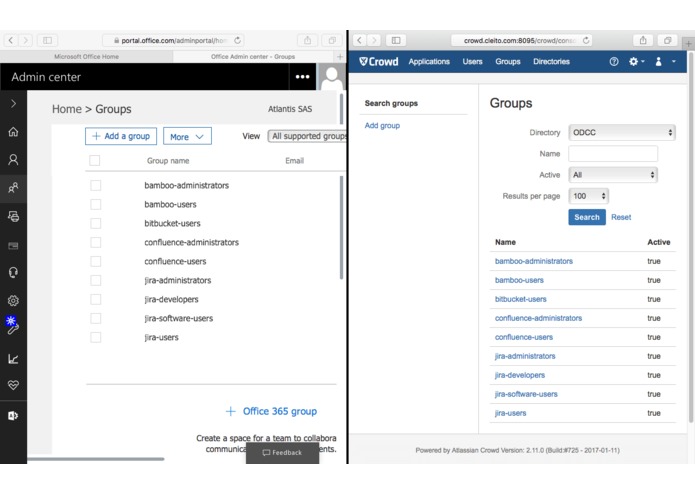Image resolution: width=695 pixels, height=494 pixels.
Task: Go back in the Office portal browser
Action: point(11,40)
